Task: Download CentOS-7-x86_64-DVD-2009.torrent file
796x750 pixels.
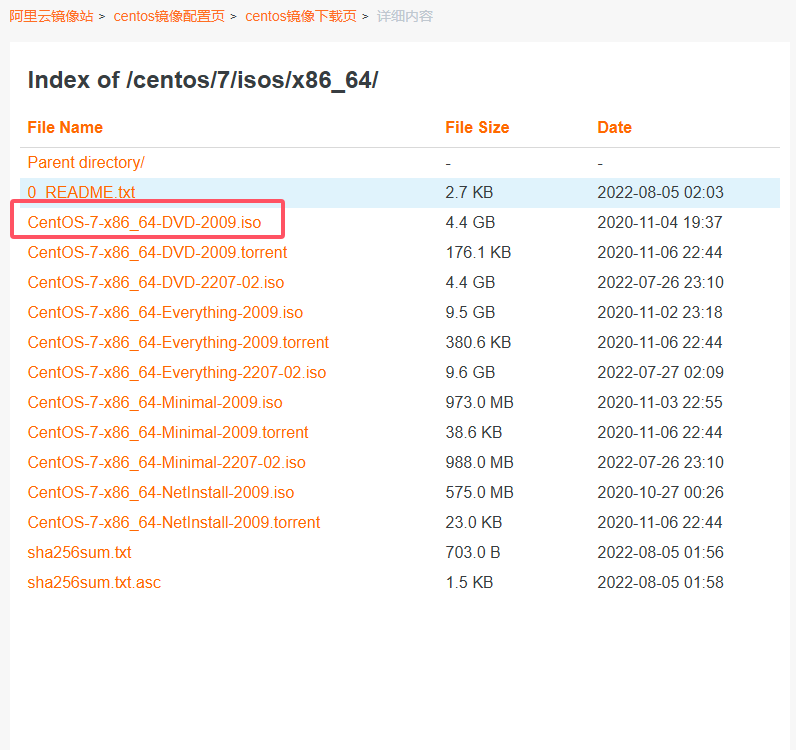Action: pos(157,252)
